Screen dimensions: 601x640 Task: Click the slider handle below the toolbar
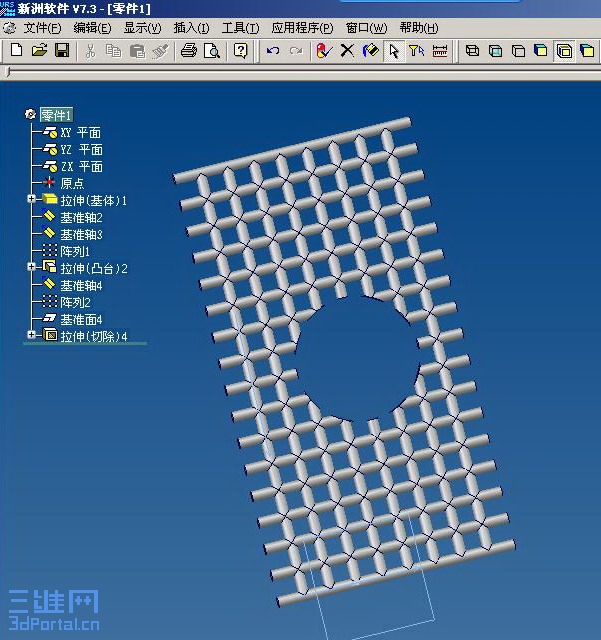click(x=7, y=72)
